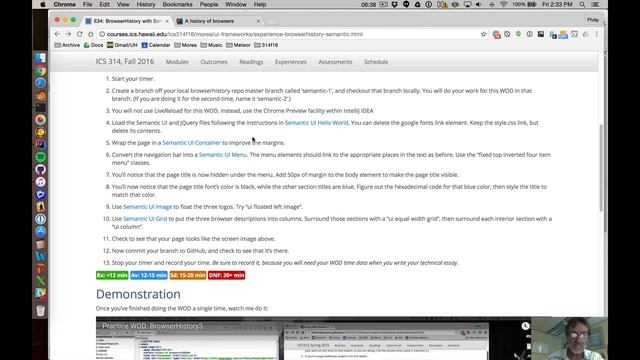Viewport: 640px width, 360px height.
Task: Follow the Semantic UI Image link
Action: (x=147, y=207)
